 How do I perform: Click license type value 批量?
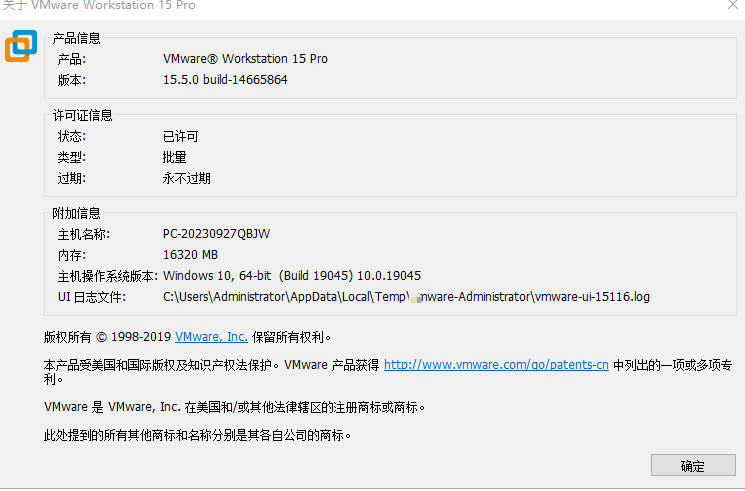(x=174, y=157)
